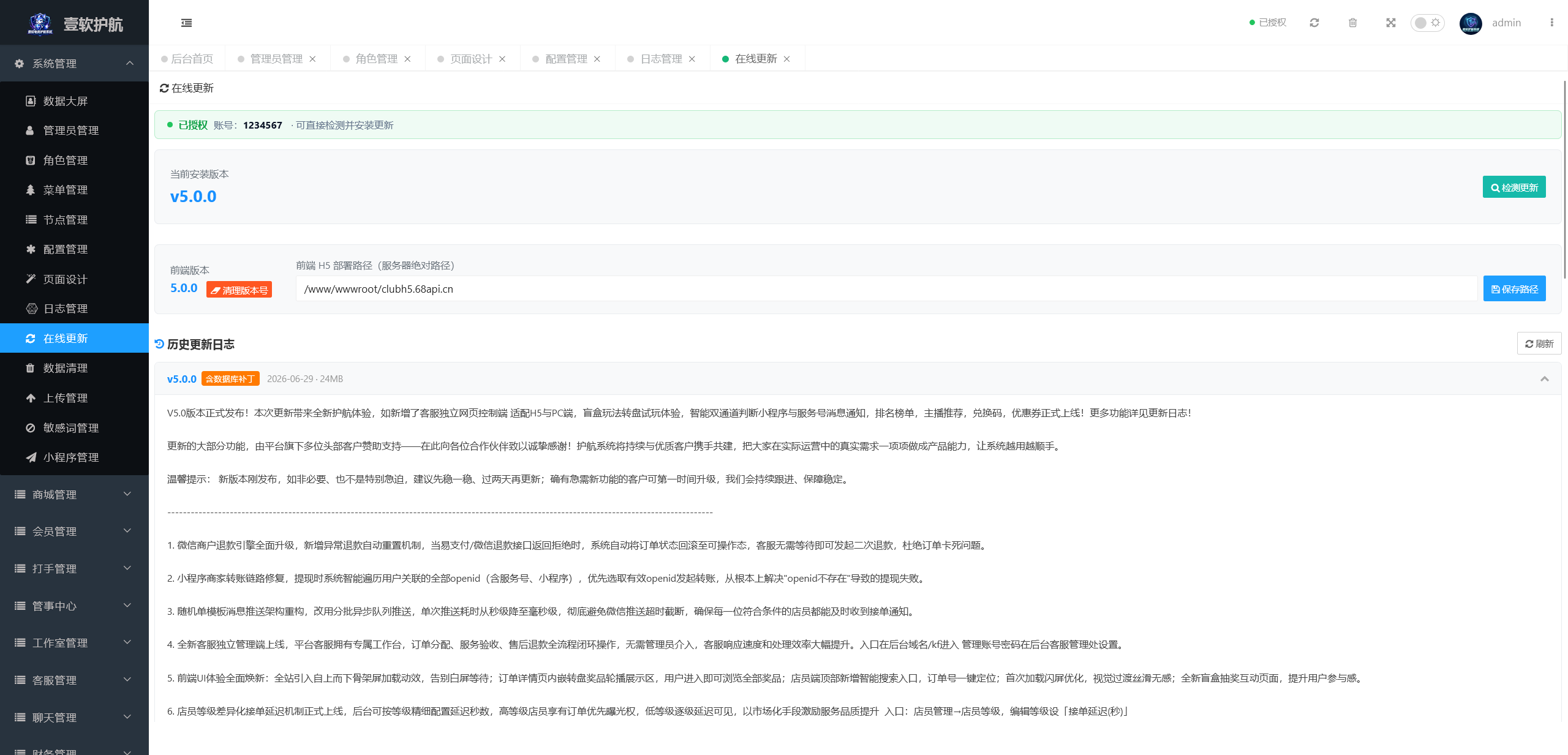The image size is (1568, 755).
Task: Click the v5.0.0 changelog version title
Action: click(181, 379)
